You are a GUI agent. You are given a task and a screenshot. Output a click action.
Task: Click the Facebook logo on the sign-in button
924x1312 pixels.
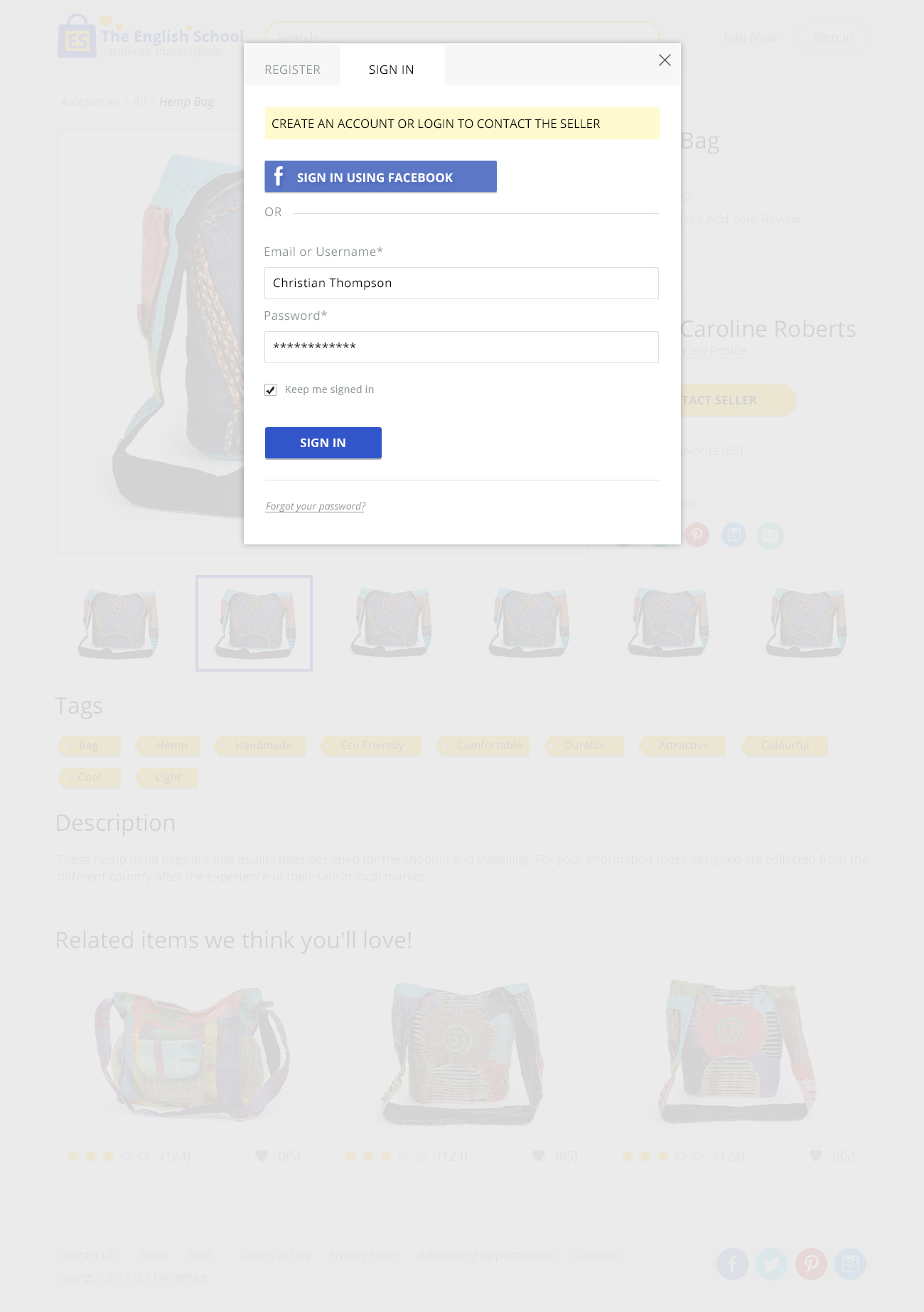coord(279,176)
